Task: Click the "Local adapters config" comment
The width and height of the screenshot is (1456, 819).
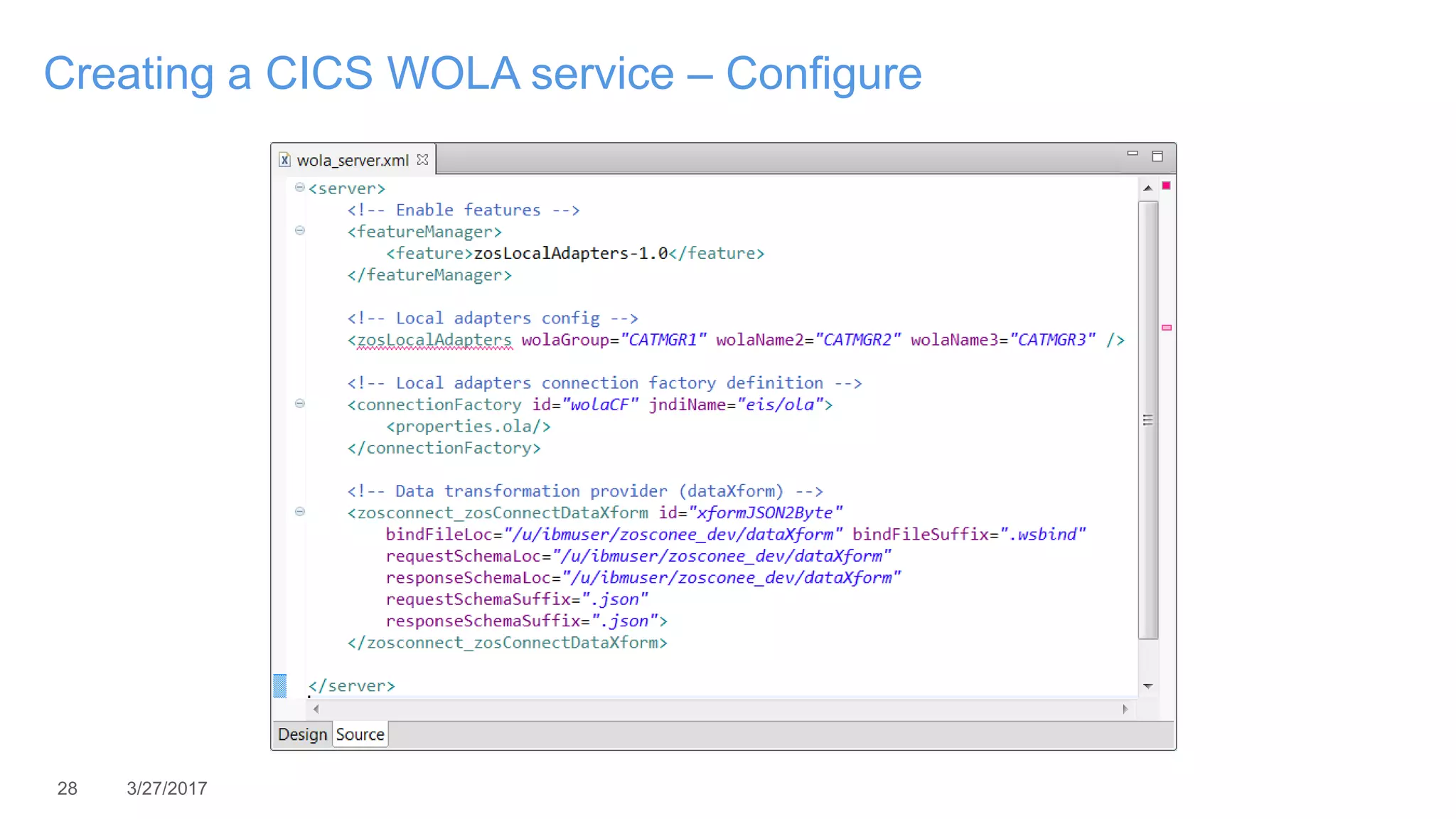Action: 493,318
